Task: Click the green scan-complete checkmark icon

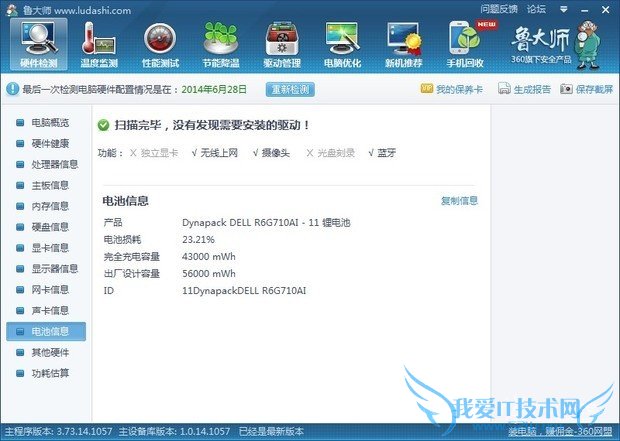Action: (x=104, y=125)
